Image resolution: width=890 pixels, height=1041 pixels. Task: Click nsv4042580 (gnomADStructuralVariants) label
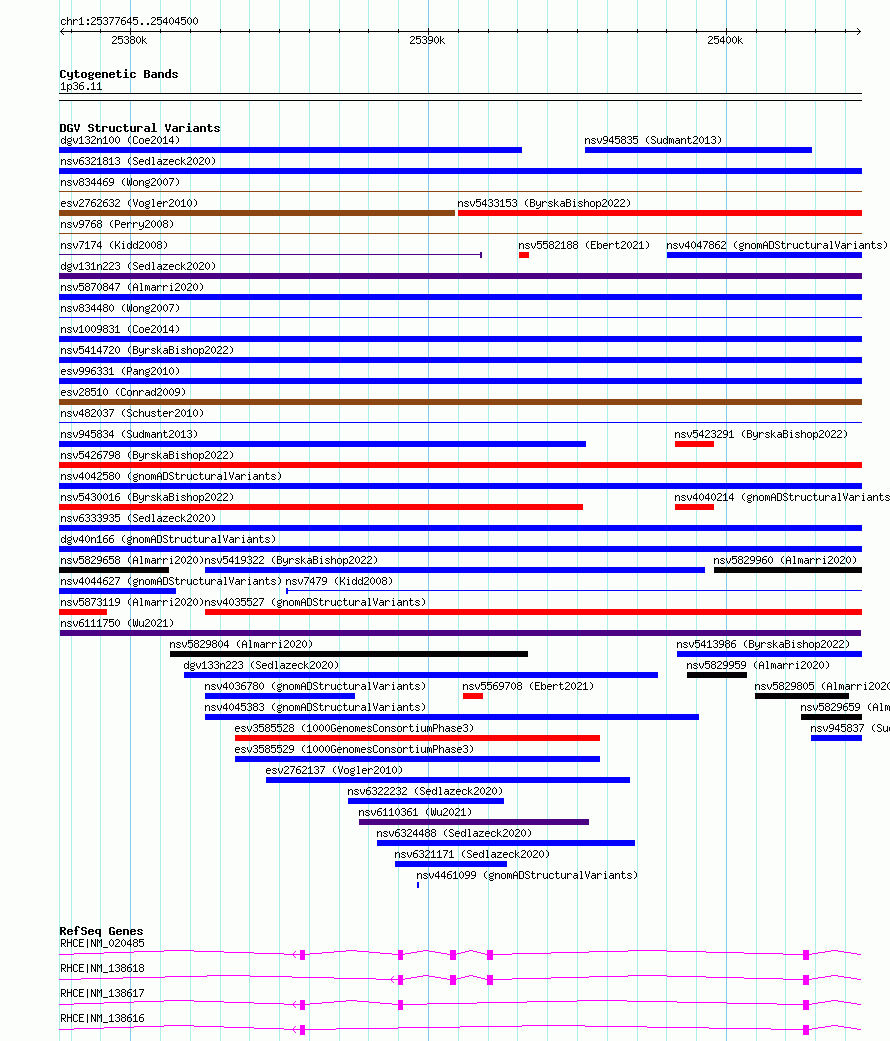tap(171, 476)
